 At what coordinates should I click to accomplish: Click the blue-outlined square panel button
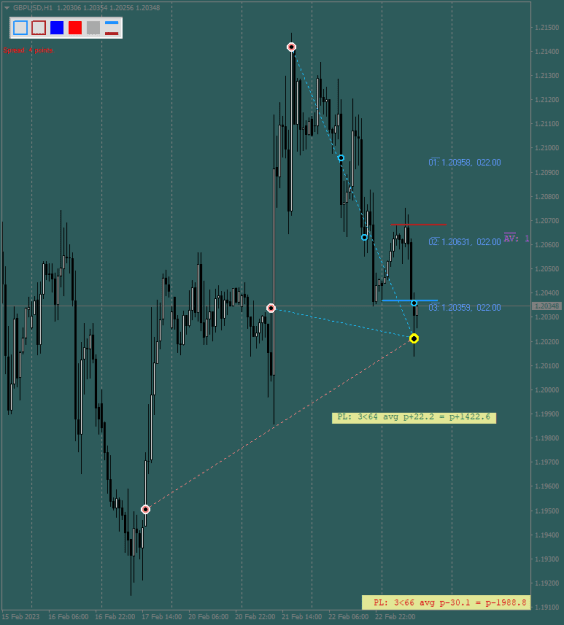click(x=21, y=28)
